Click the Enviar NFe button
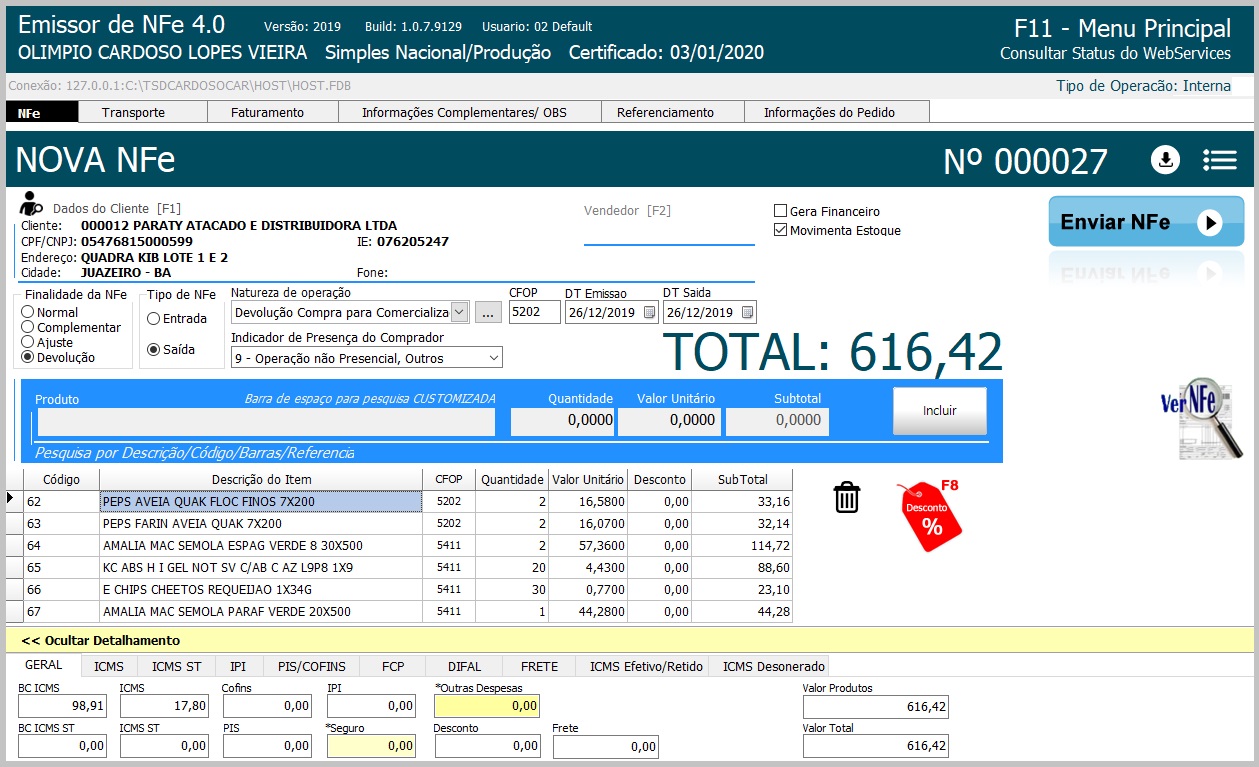 pyautogui.click(x=1146, y=222)
